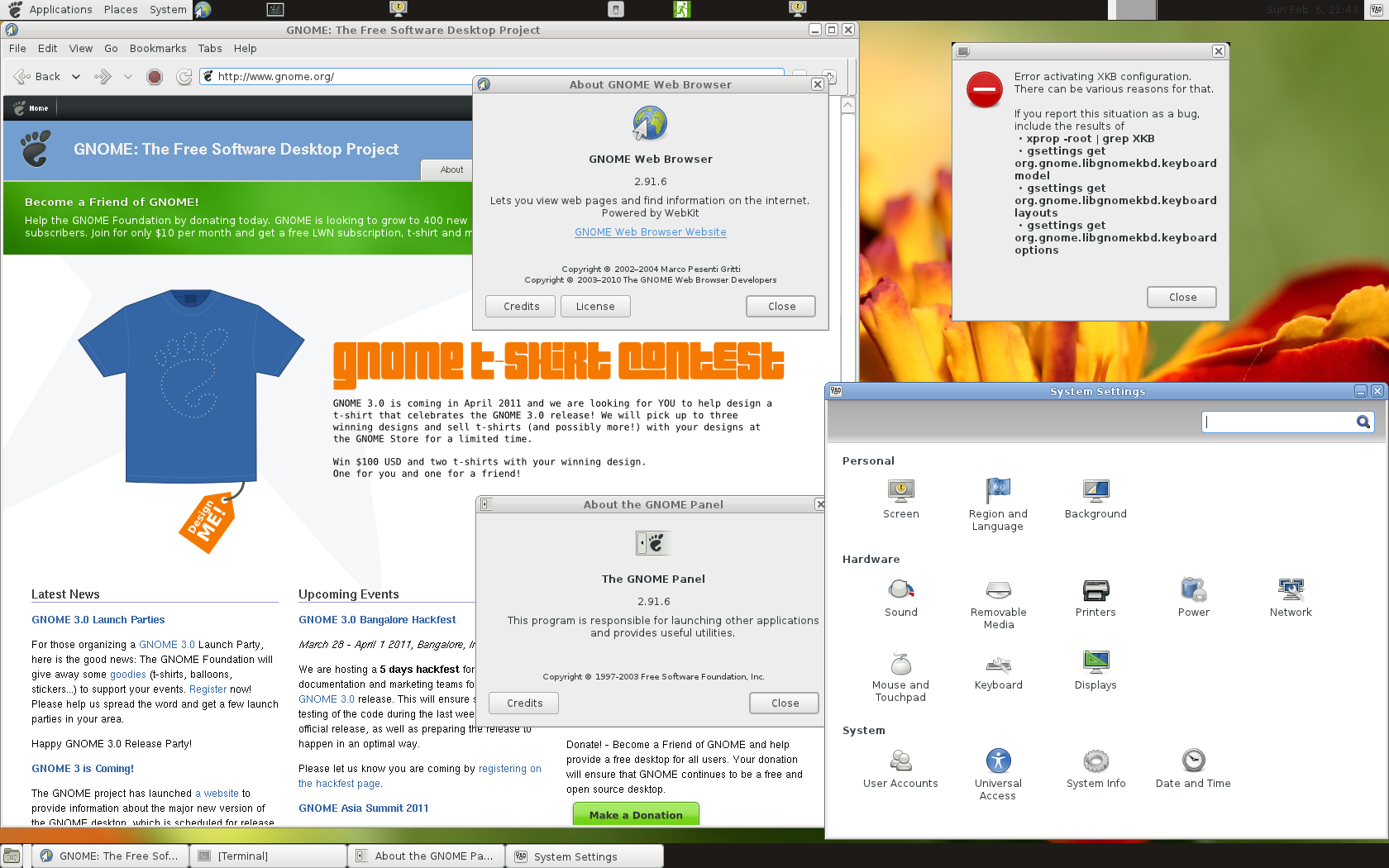Open the Applications menu in top panel

(x=60, y=10)
